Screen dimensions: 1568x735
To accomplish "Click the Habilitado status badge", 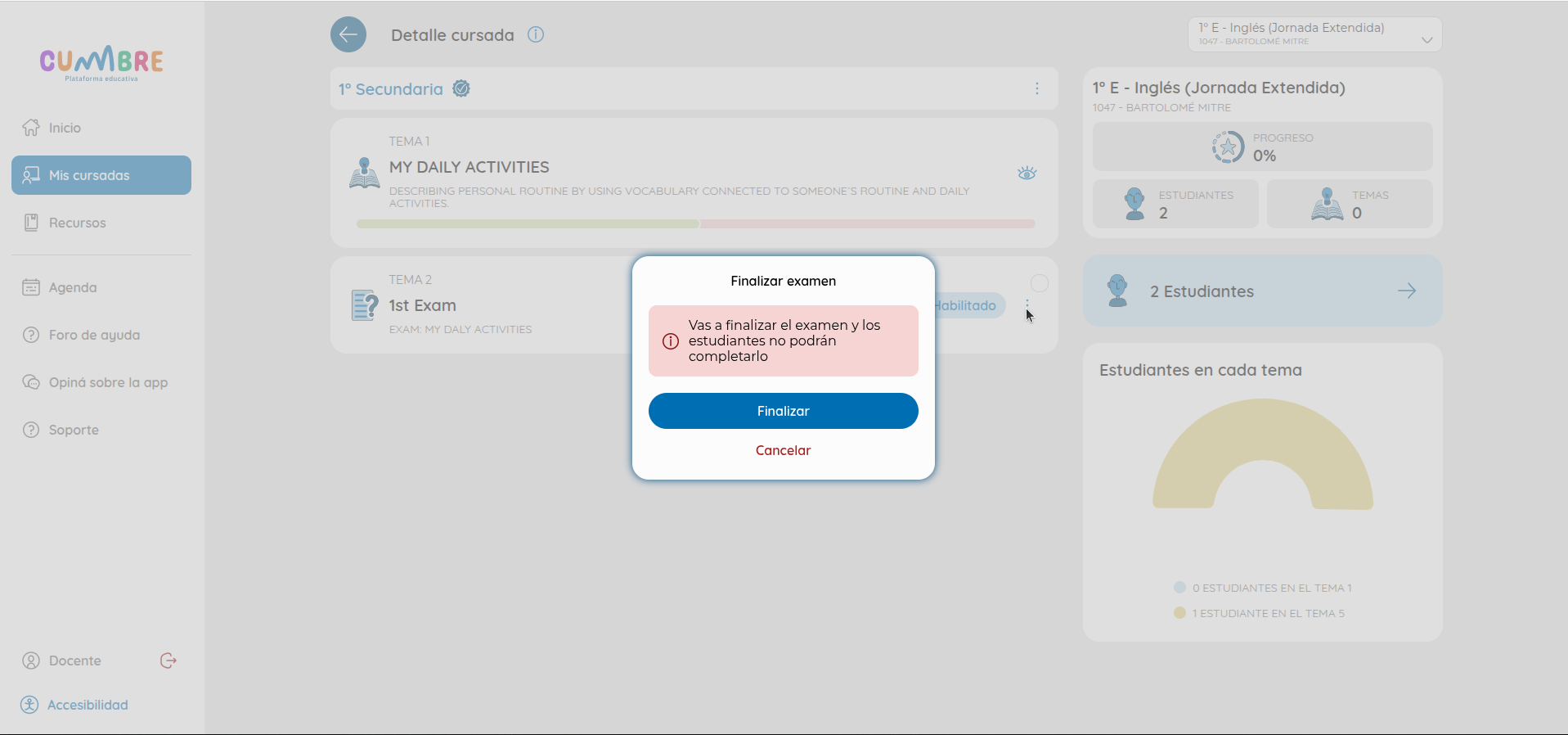I will pos(969,305).
